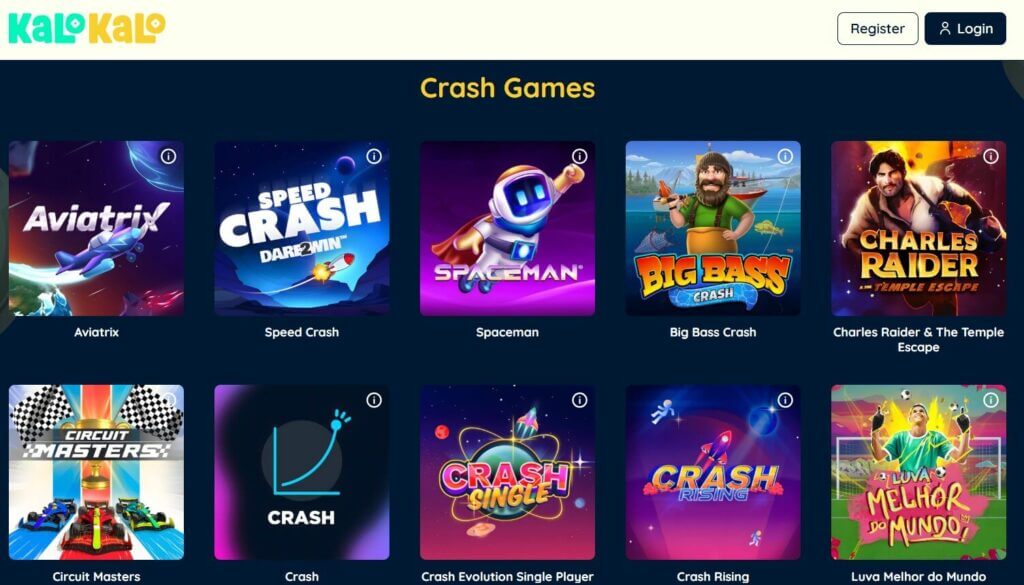The image size is (1024, 585).
Task: Click the Register button
Action: 878,29
